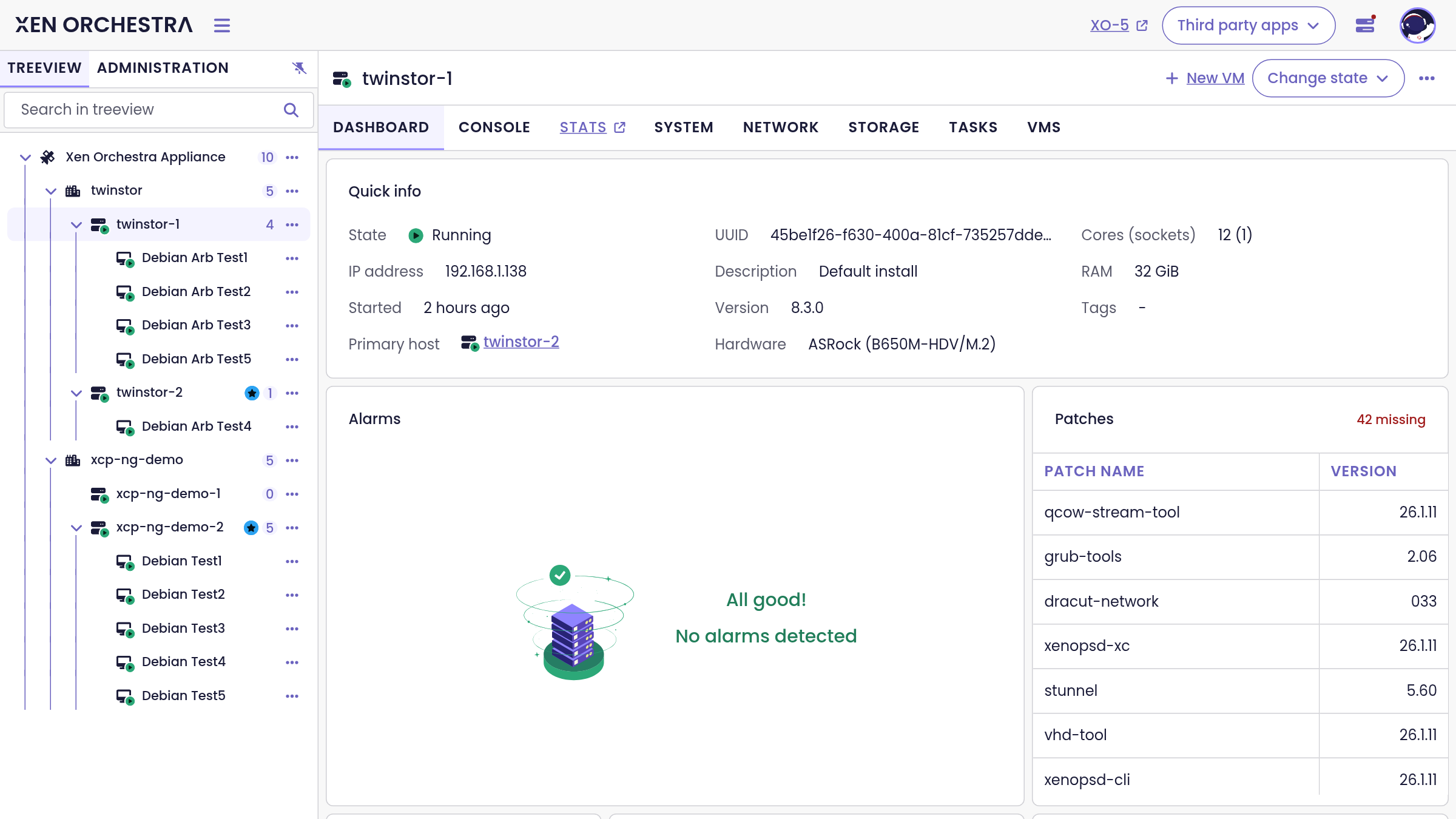The image size is (1456, 819).
Task: Open the tasks/notifications icon in header
Action: click(1365, 25)
